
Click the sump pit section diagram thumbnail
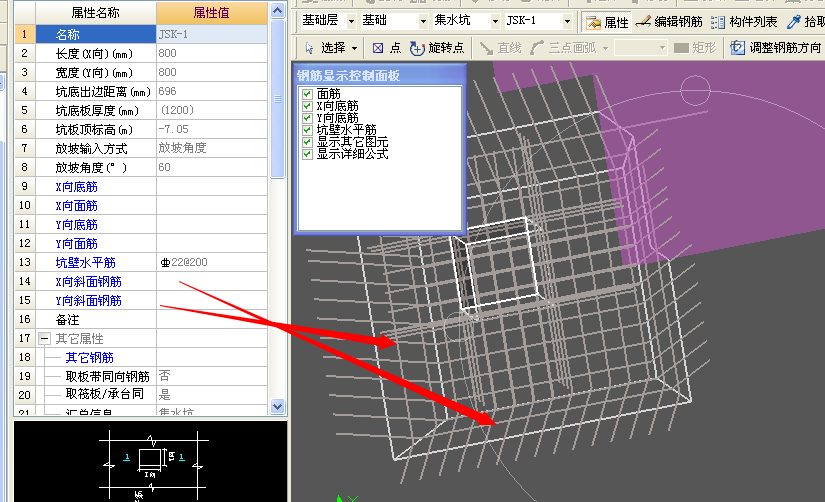point(151,463)
